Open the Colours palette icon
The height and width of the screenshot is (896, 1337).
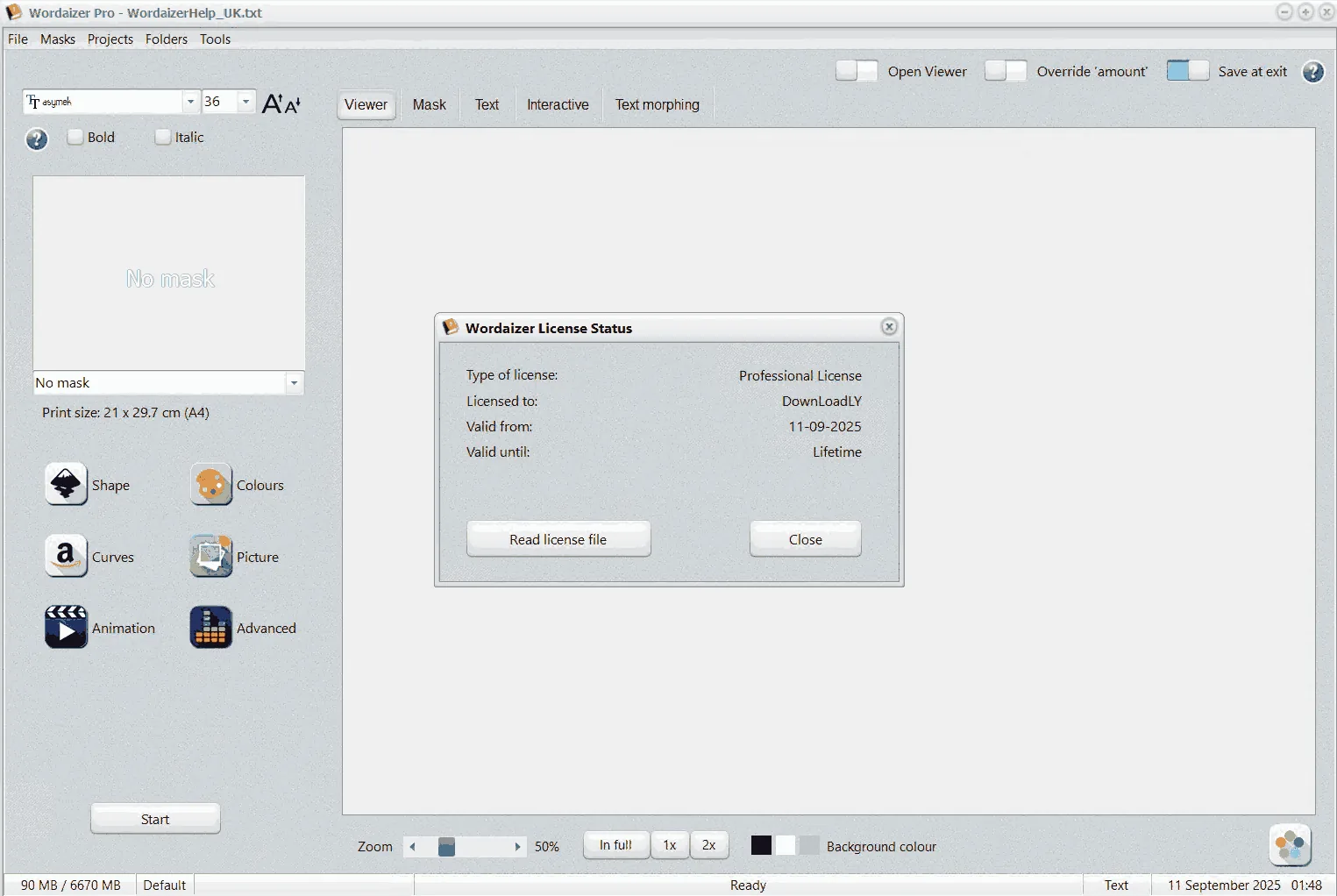coord(211,484)
